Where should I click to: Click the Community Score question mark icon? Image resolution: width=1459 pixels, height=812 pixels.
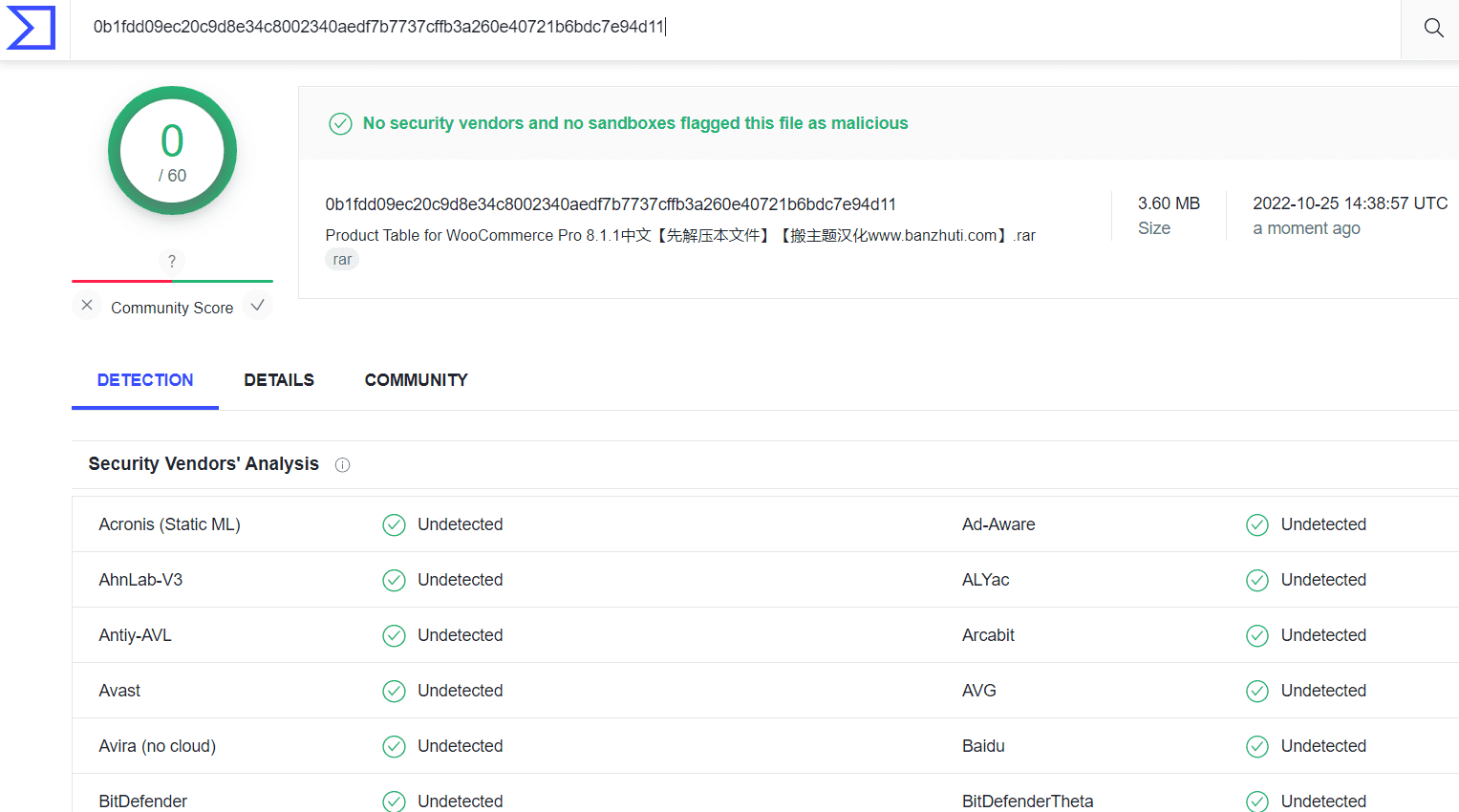click(171, 261)
